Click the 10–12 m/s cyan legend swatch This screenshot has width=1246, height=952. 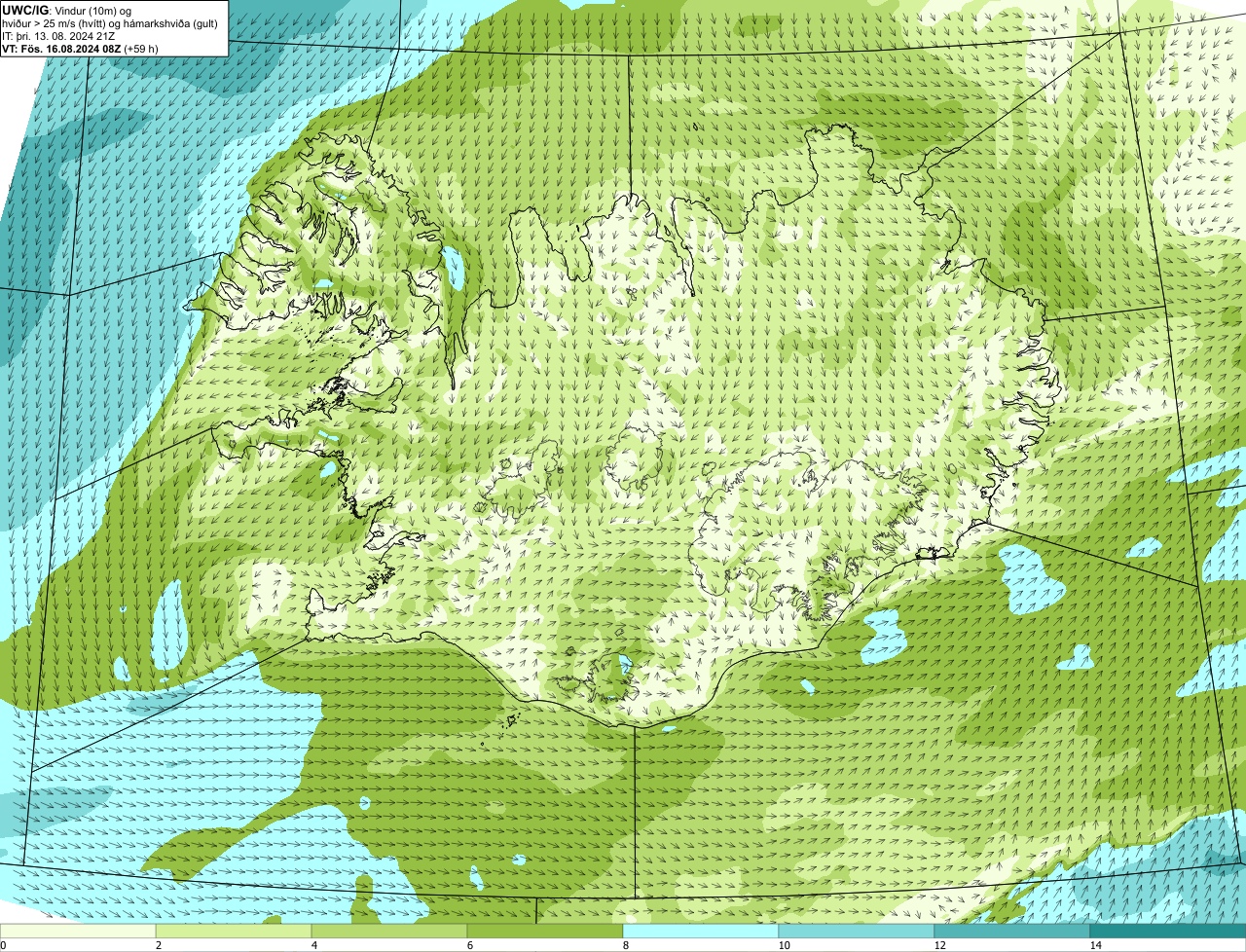[857, 932]
